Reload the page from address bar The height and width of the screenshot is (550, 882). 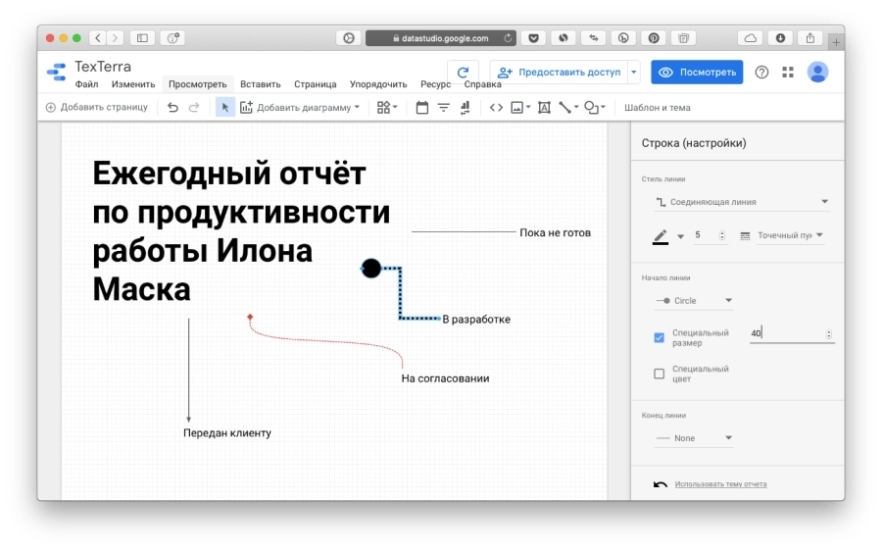pyautogui.click(x=507, y=38)
